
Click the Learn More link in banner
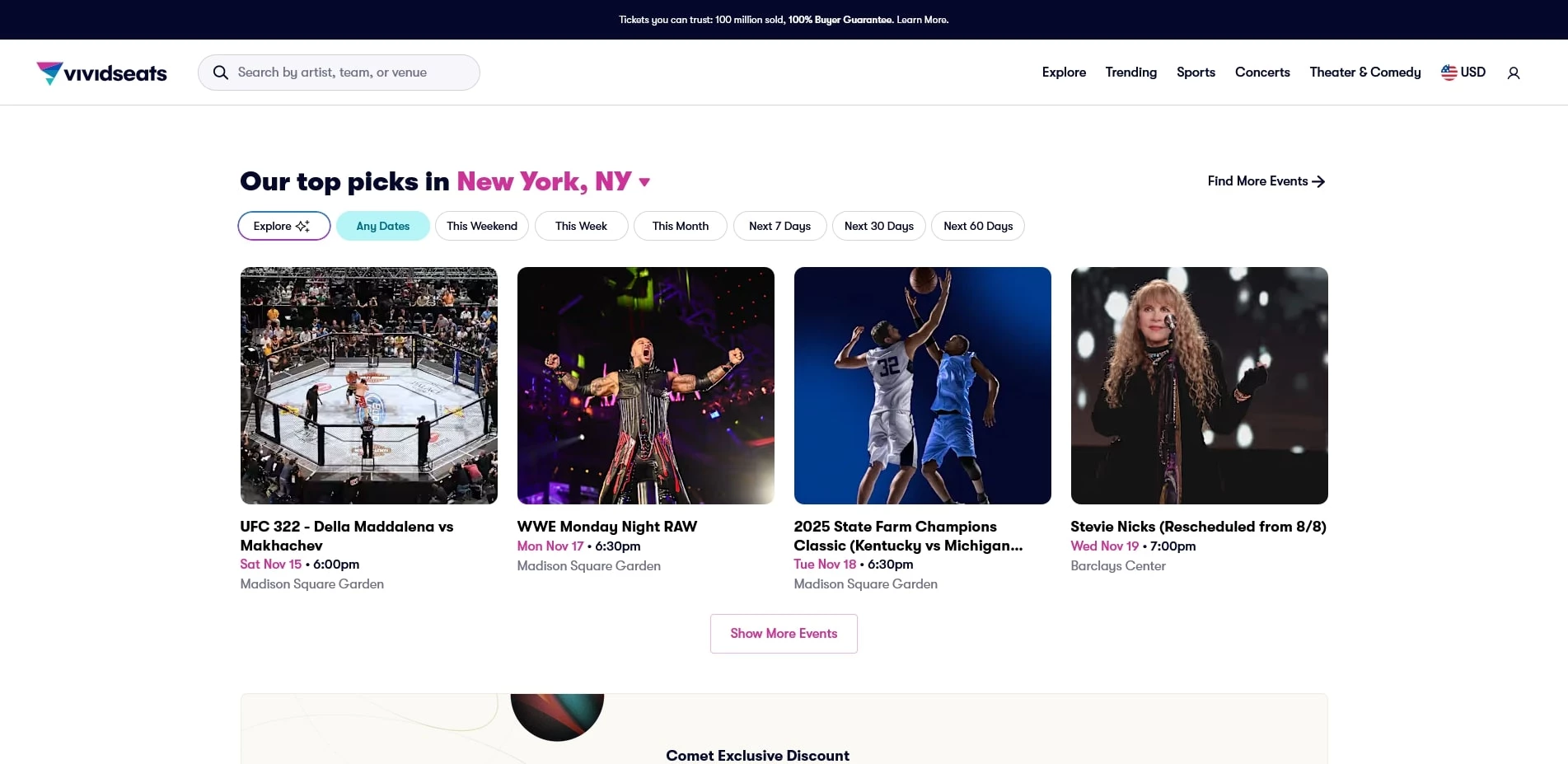[922, 20]
